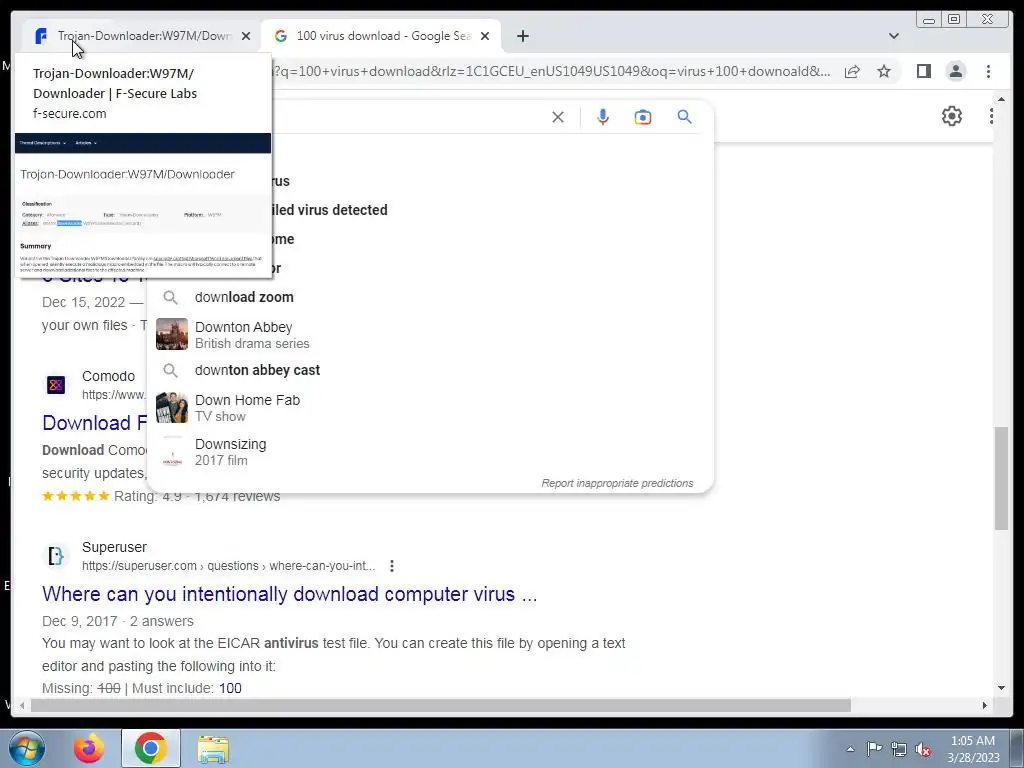Screen dimensions: 1024x768
Task: Click the vertical scrollbar up arrow
Action: tap(1001, 99)
